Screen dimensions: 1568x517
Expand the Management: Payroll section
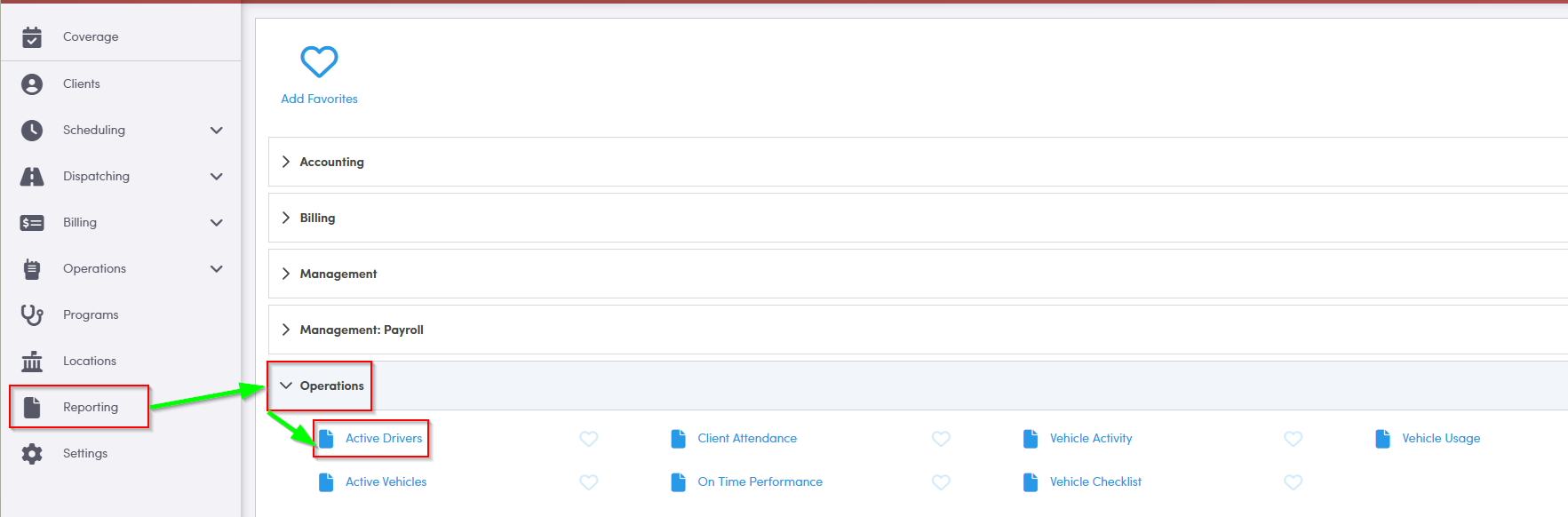(361, 330)
